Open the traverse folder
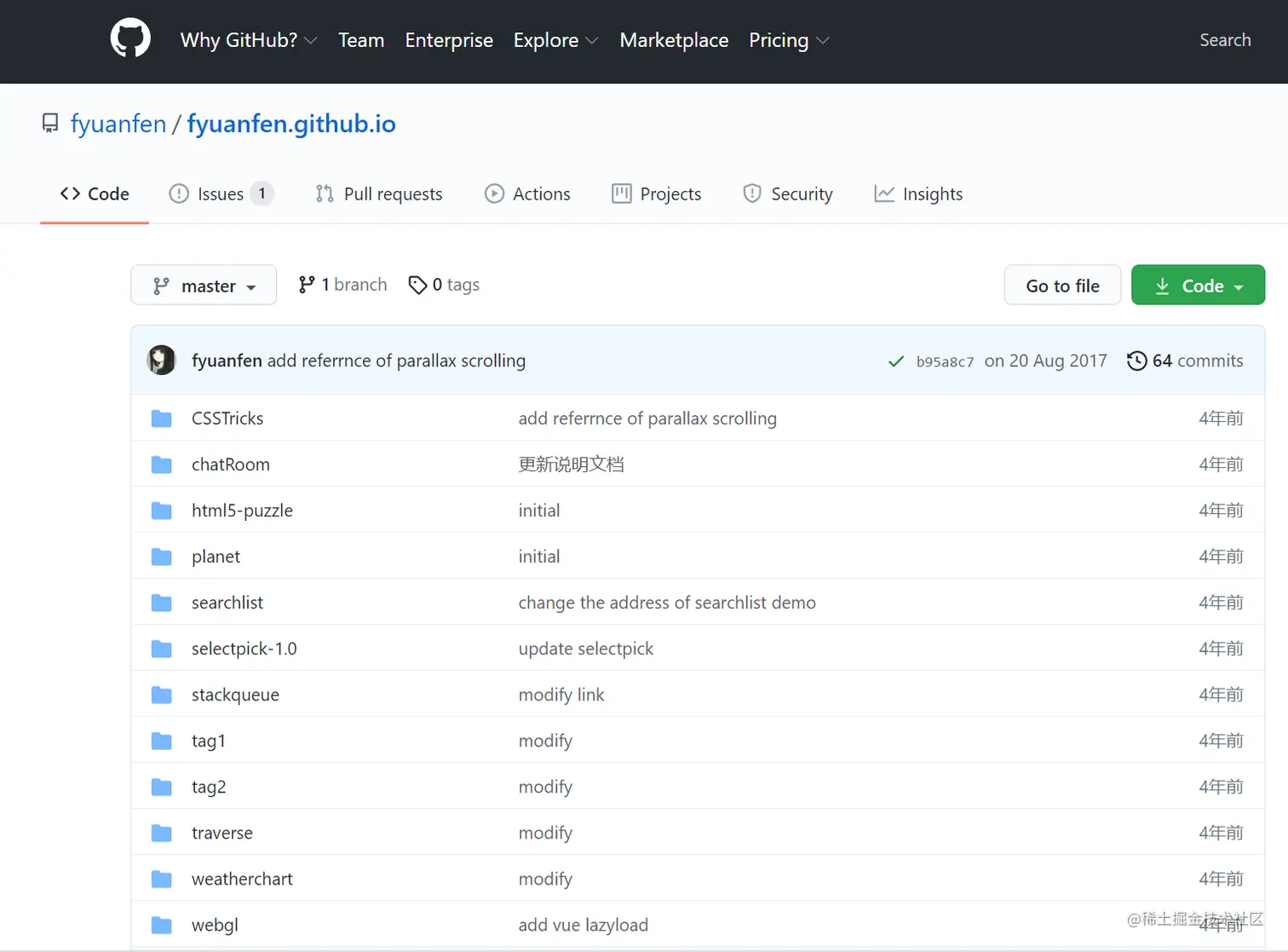Image resolution: width=1288 pixels, height=952 pixels. coord(222,833)
